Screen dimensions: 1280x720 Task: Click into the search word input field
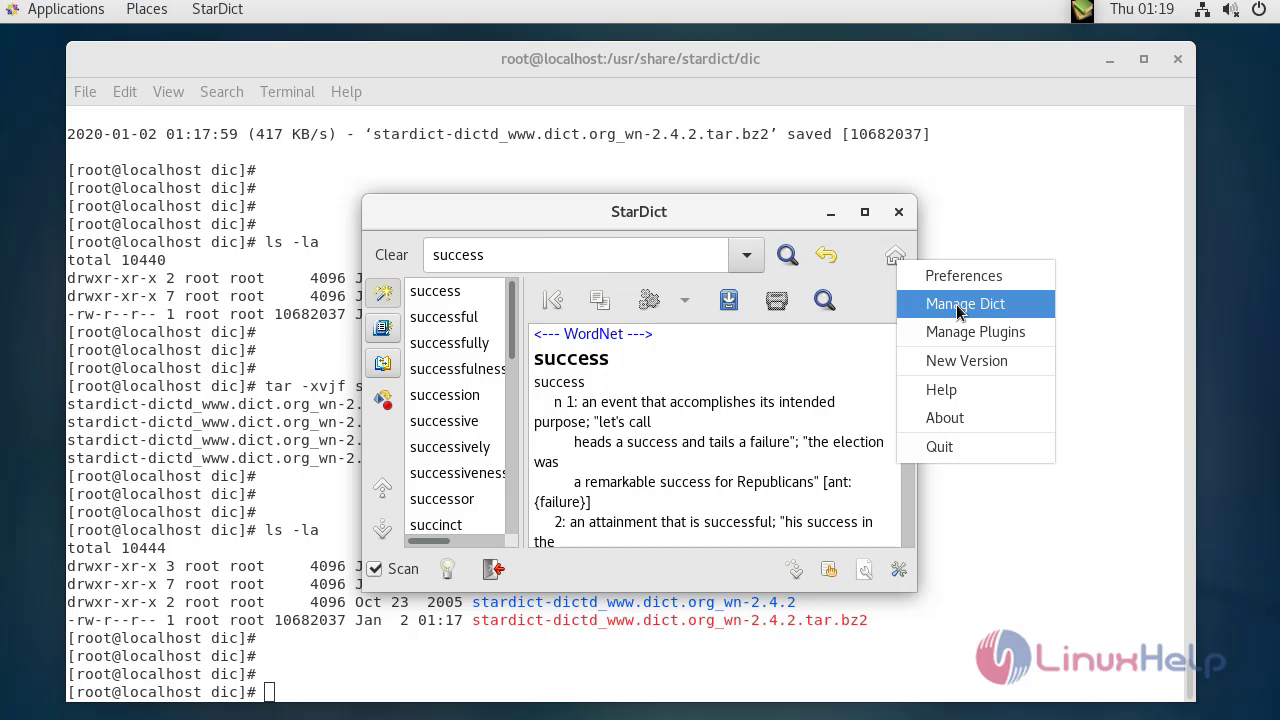pos(576,255)
